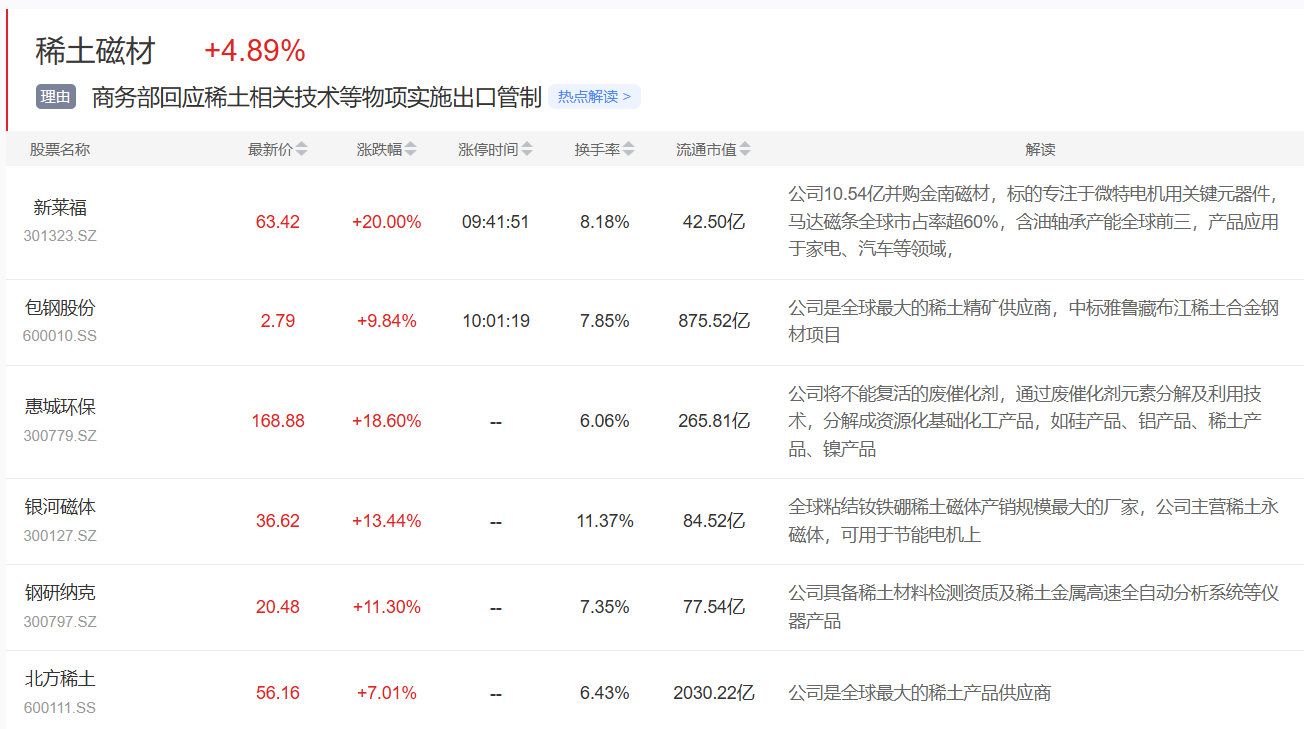Screen dimensions: 1304x729
Task: Click the market cap 84.52亿
Action: pyautogui.click(x=714, y=521)
